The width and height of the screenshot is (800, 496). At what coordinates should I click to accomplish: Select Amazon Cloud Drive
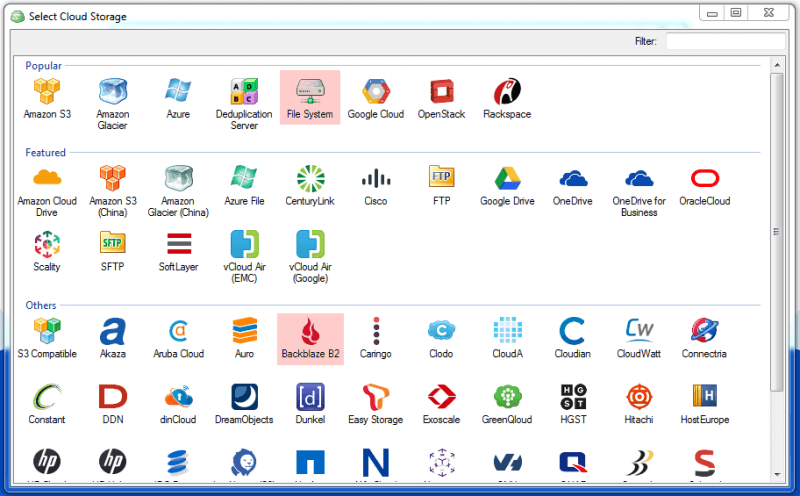point(47,191)
